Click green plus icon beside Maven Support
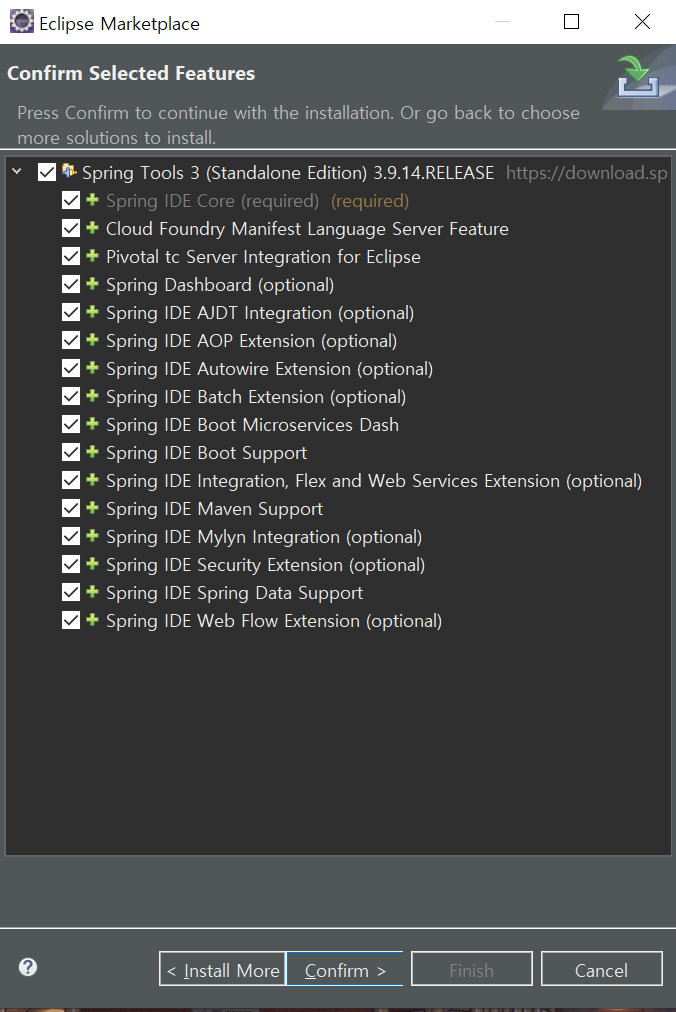The image size is (676, 1012). (x=92, y=507)
